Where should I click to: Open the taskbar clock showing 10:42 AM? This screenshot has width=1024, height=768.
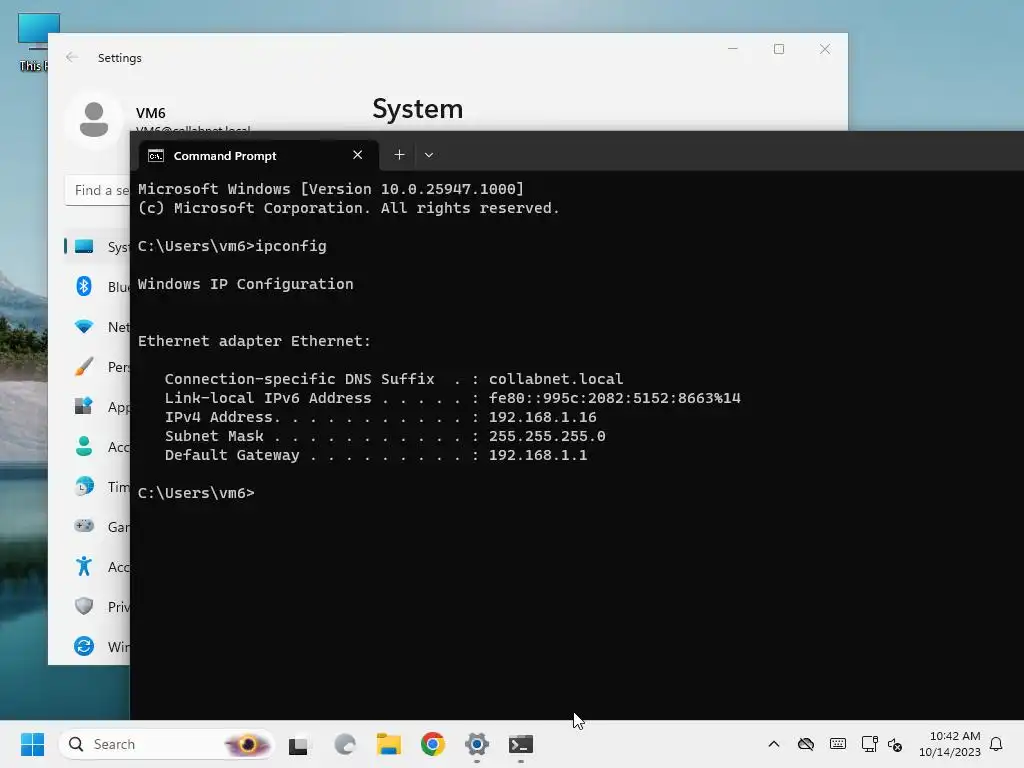pyautogui.click(x=950, y=744)
